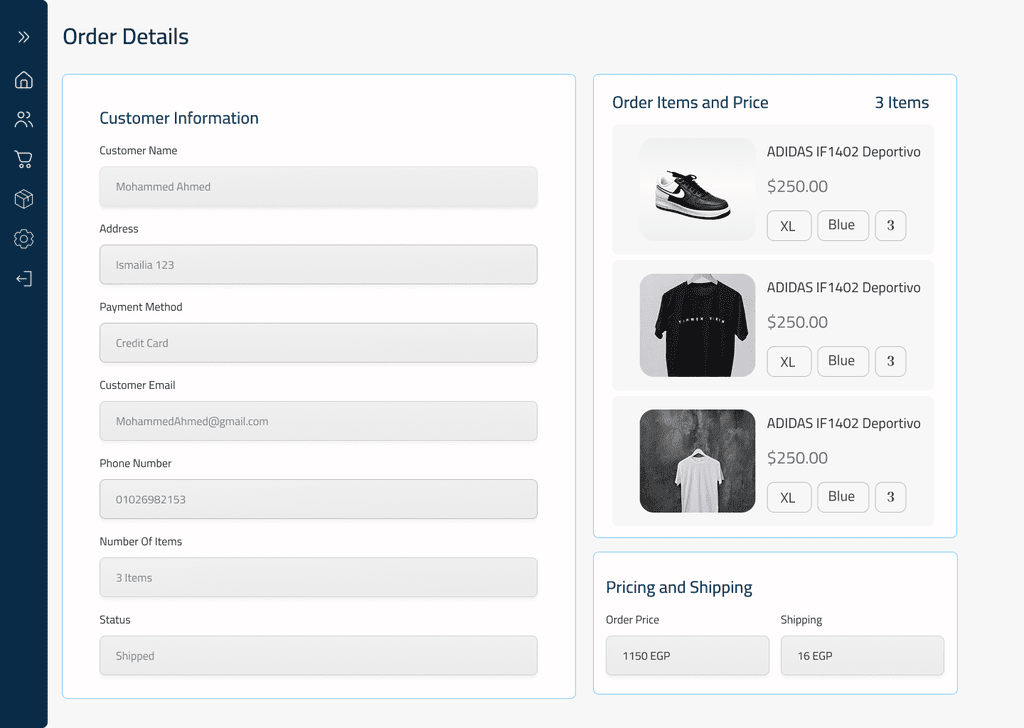Image resolution: width=1024 pixels, height=728 pixels.
Task: Click the sneaker product thumbnail
Action: click(x=697, y=189)
